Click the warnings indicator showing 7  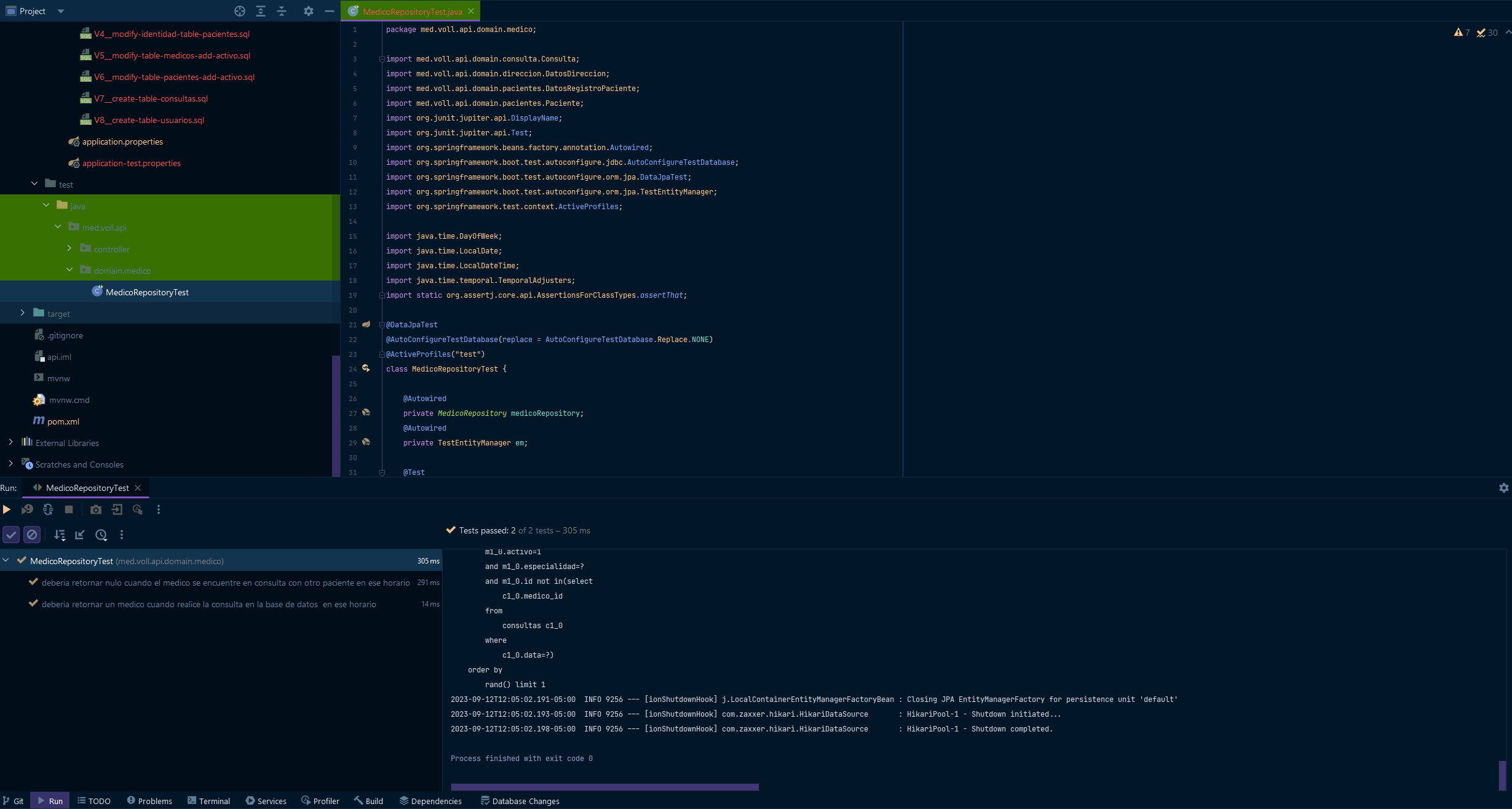(x=1462, y=33)
